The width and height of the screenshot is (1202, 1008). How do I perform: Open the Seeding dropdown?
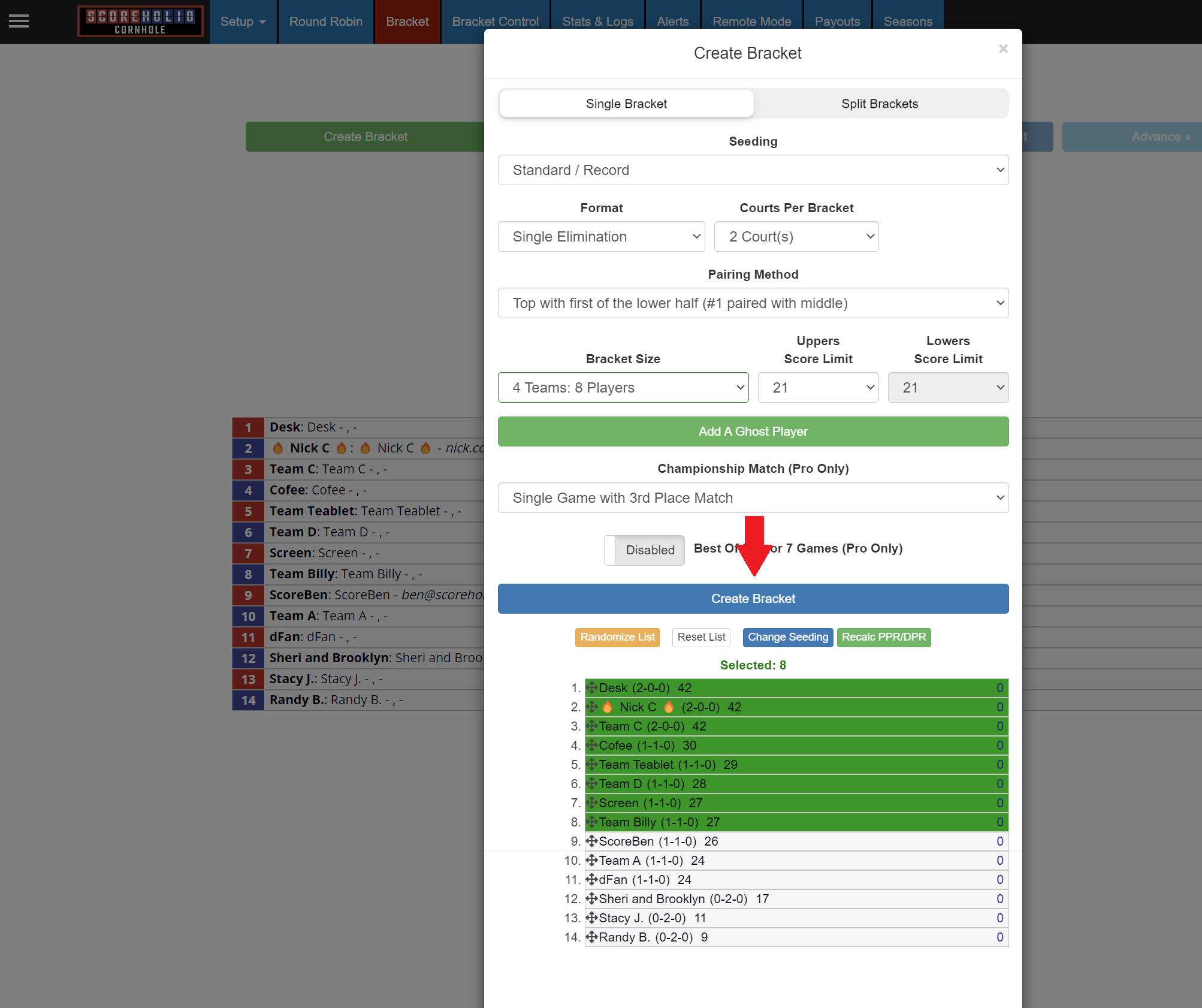click(x=753, y=170)
